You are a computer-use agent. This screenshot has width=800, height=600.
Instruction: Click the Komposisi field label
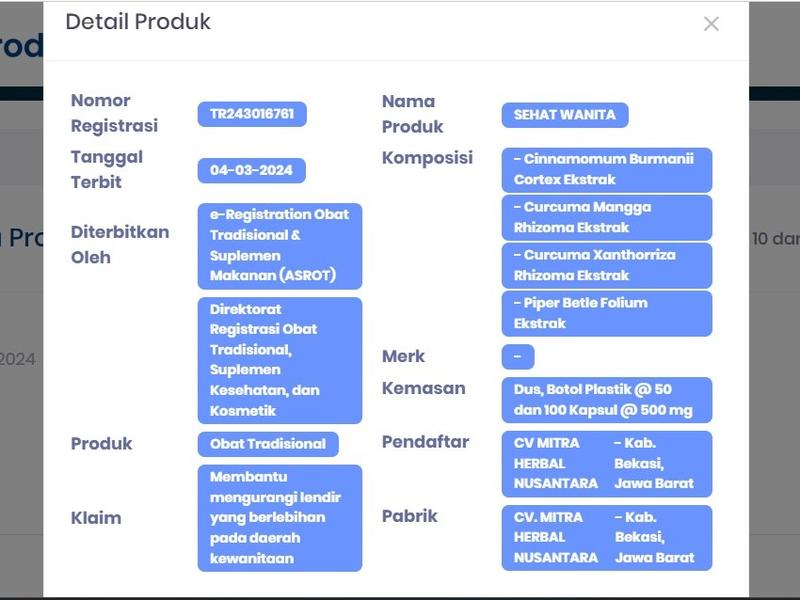427,158
